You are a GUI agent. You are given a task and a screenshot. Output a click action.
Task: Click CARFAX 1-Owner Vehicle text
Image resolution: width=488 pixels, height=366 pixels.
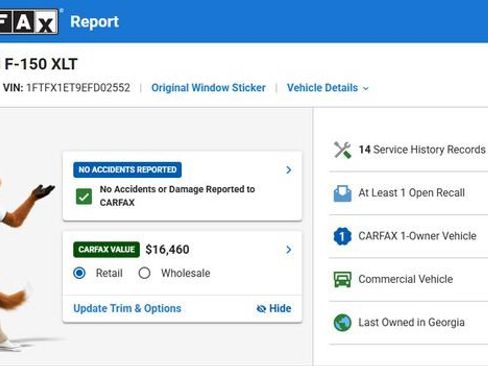coord(417,236)
